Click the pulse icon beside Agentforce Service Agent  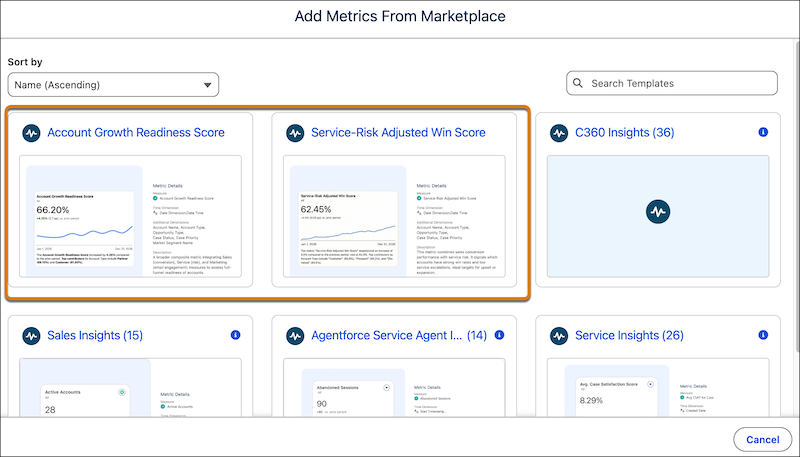point(295,336)
